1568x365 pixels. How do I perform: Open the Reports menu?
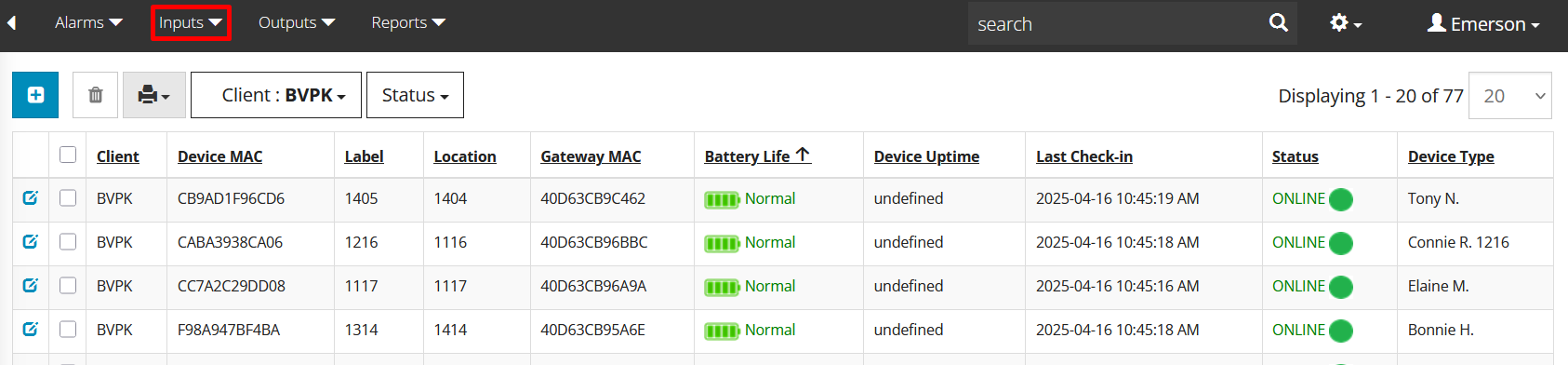(408, 22)
